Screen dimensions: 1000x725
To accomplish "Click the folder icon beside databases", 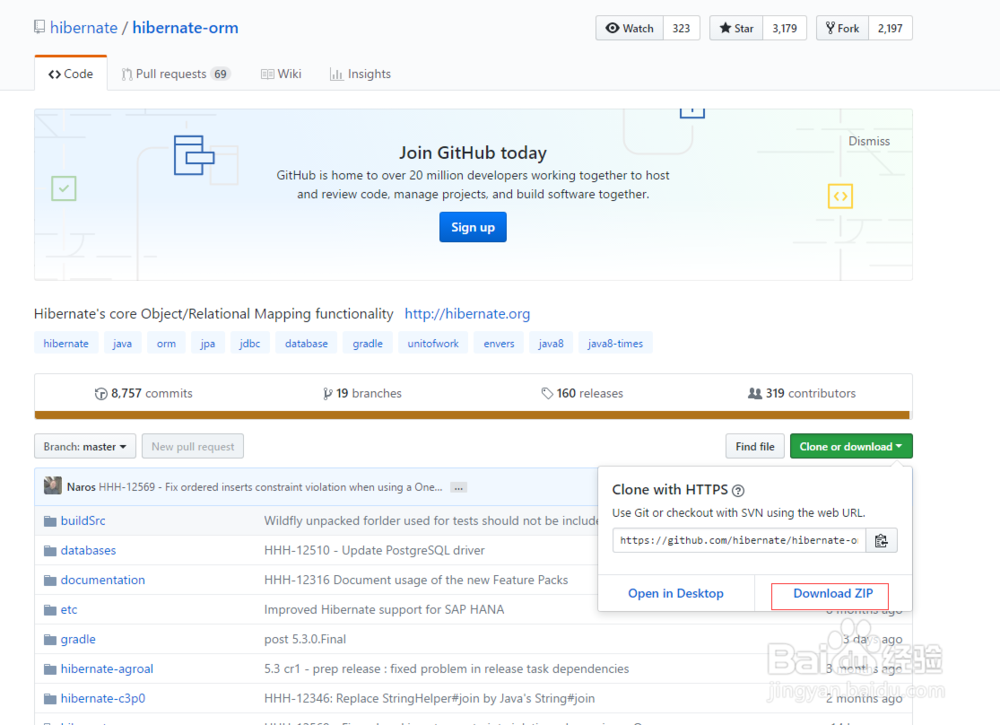I will (x=50, y=551).
